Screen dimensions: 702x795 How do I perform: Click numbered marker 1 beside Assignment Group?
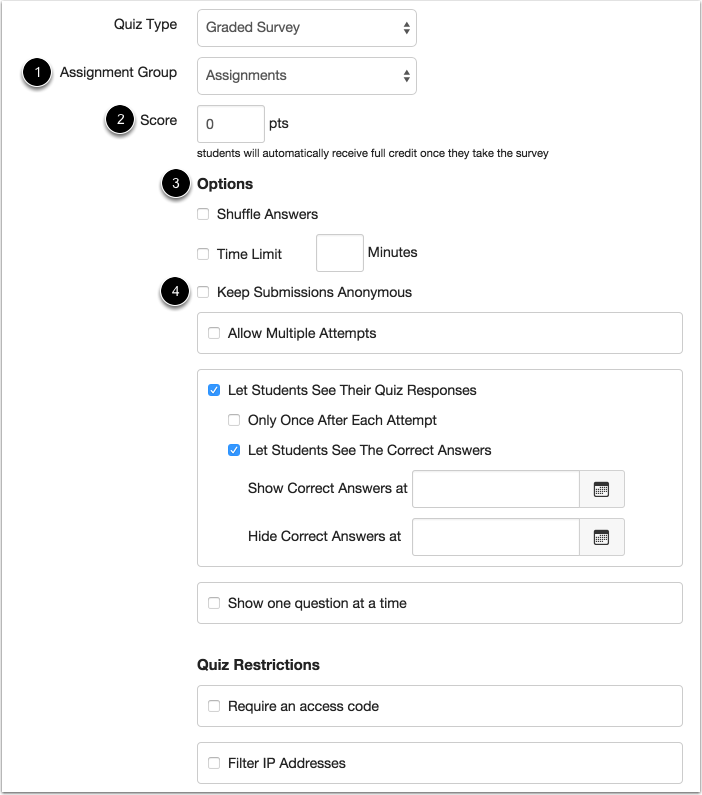click(x=37, y=73)
